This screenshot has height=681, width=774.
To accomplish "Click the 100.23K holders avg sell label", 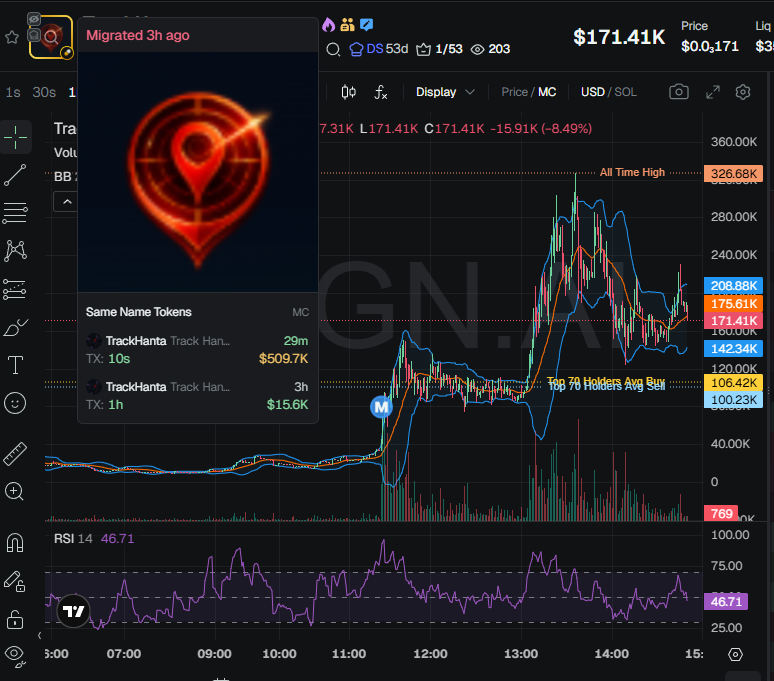I will (733, 399).
